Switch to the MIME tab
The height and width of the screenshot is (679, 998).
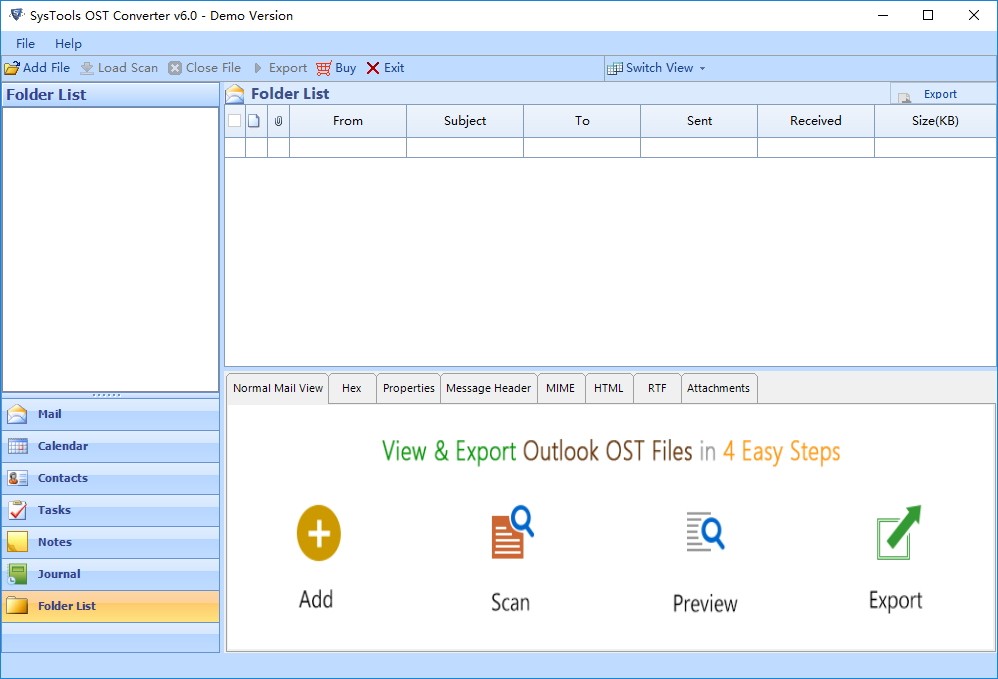(x=560, y=388)
